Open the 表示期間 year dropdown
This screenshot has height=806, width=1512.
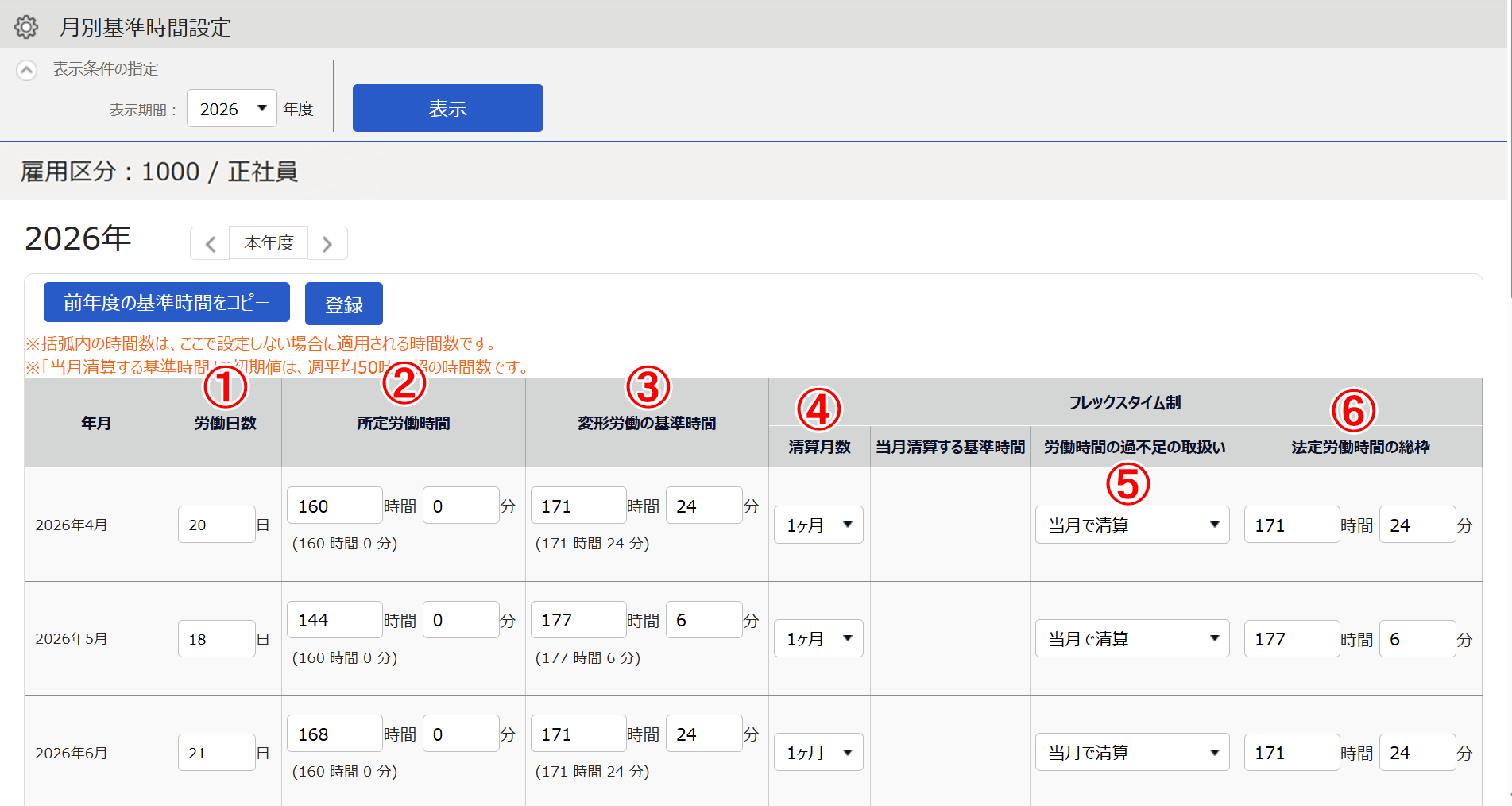click(232, 108)
